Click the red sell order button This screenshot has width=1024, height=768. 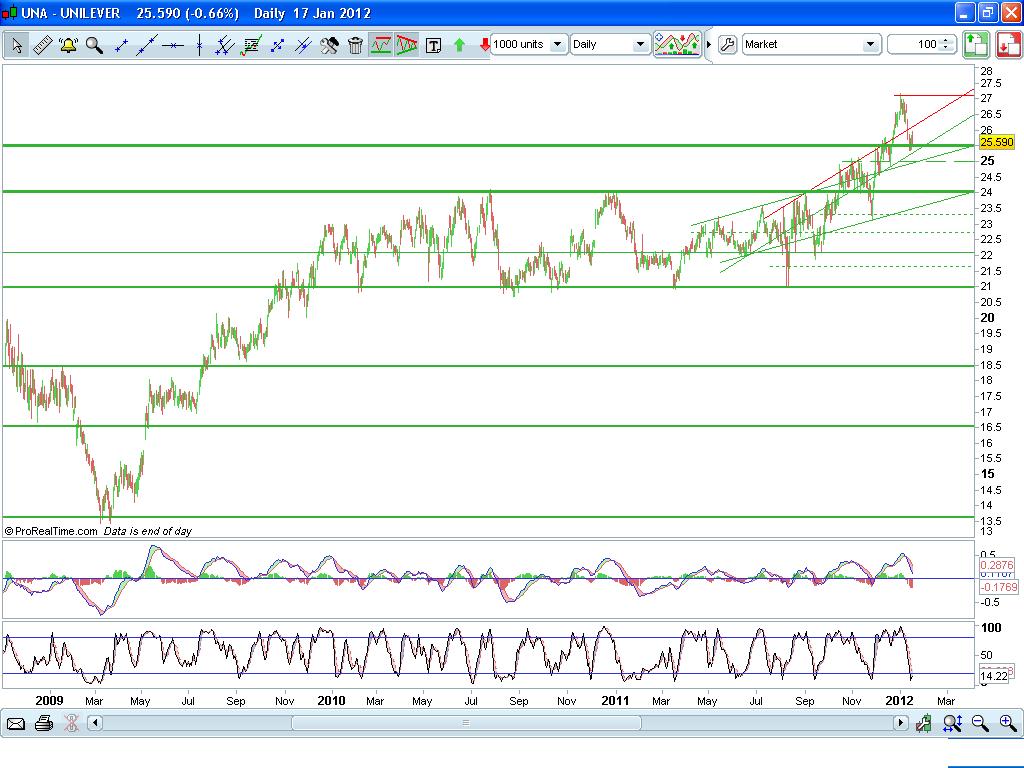click(x=1009, y=44)
